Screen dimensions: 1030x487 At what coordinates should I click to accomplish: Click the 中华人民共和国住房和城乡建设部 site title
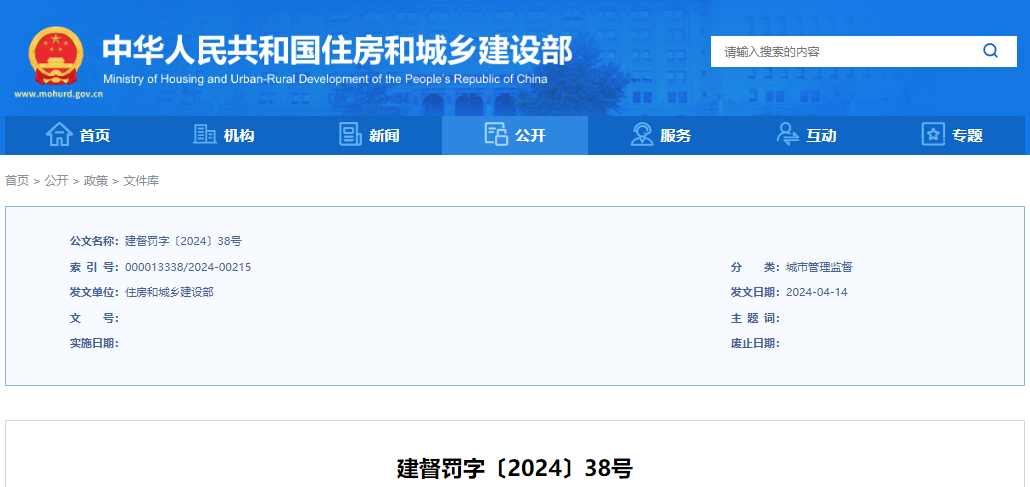click(337, 50)
